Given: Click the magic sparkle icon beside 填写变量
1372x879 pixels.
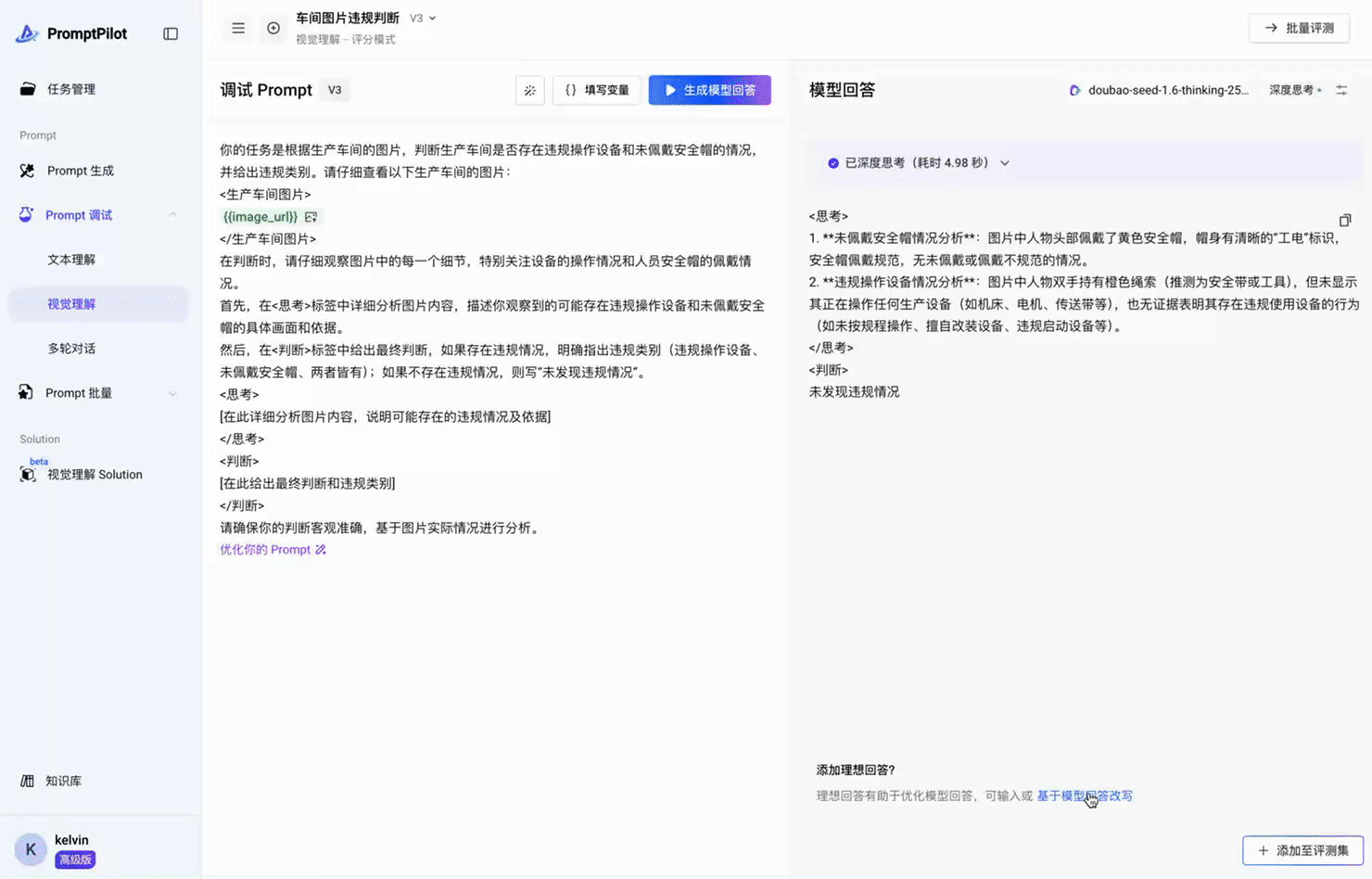Looking at the screenshot, I should 530,90.
